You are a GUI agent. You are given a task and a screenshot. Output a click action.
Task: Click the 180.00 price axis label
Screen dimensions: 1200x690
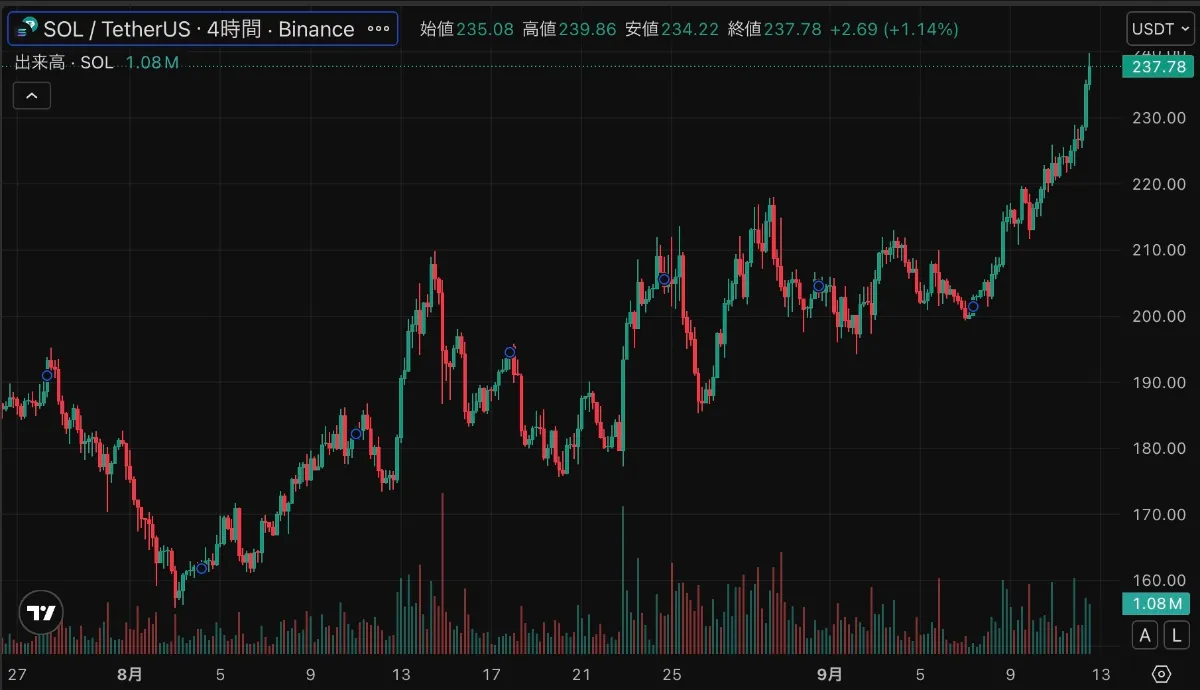click(1160, 448)
